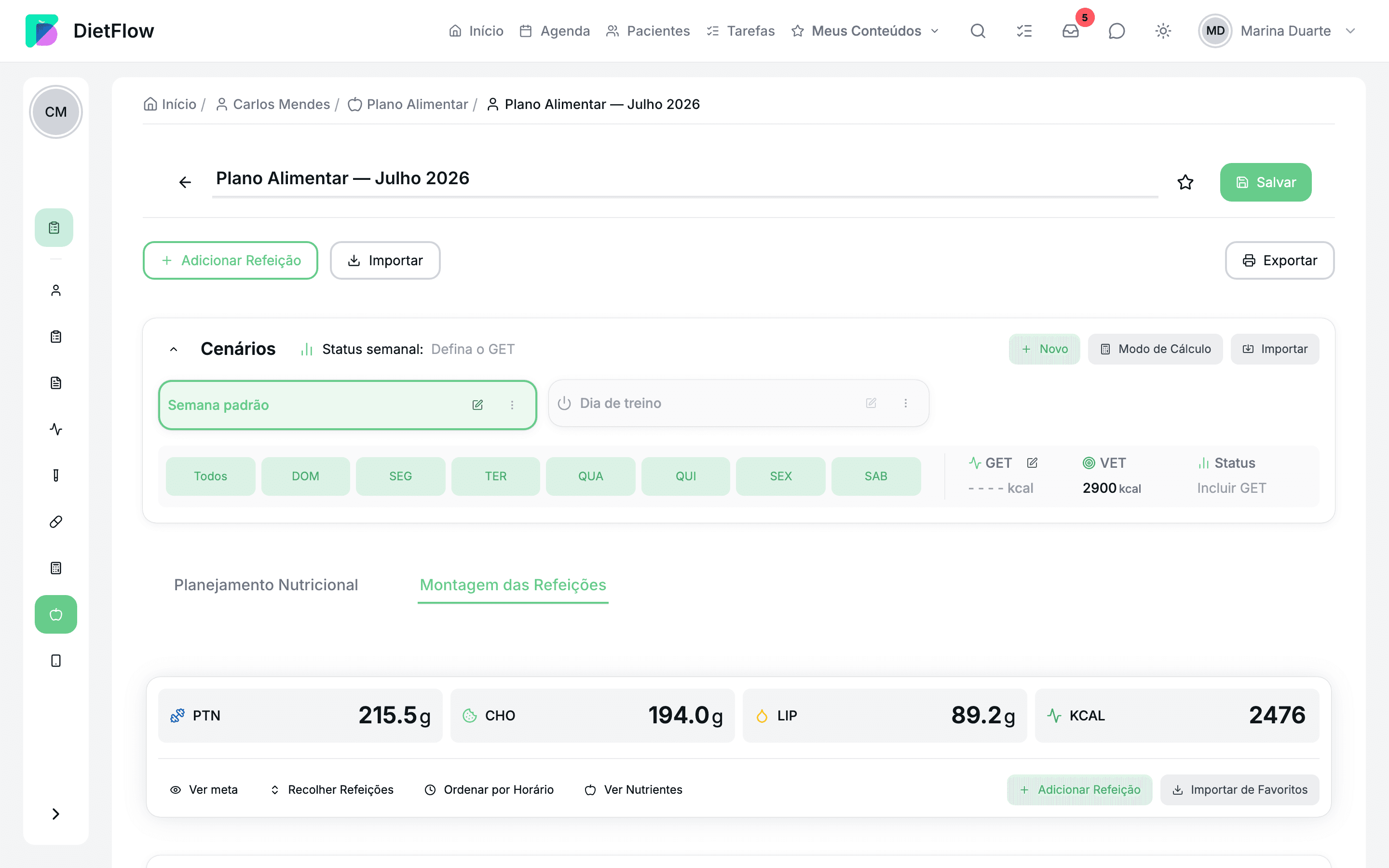Screen dimensions: 1389x868
Task: Go back with the left arrow icon
Action: [184, 183]
